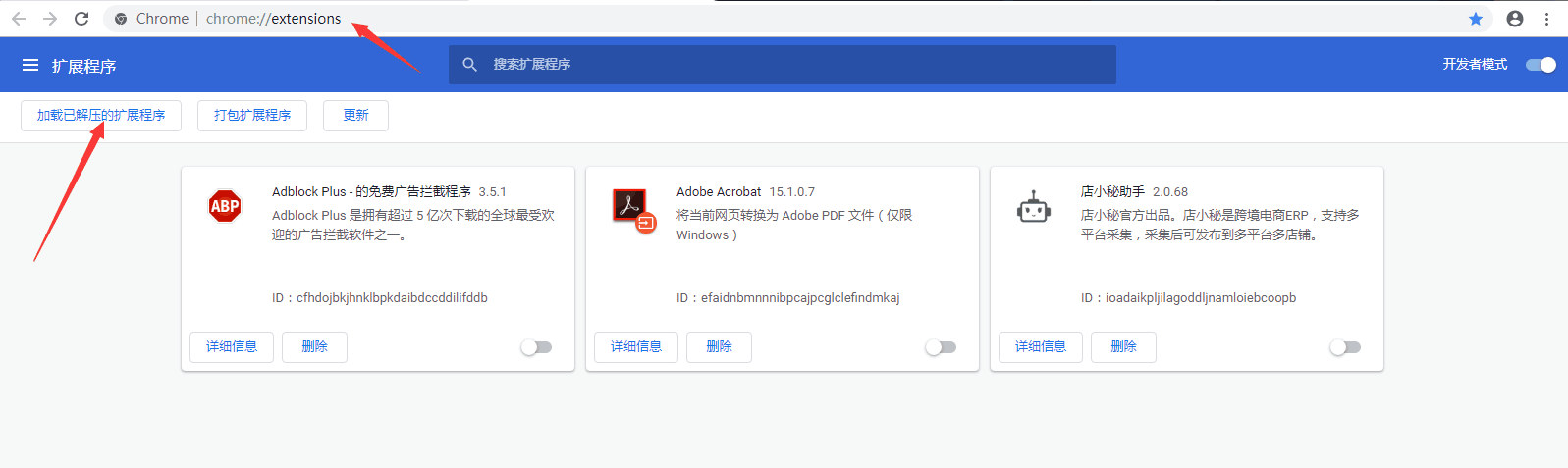Click the 店小秘助手 robot icon
Screen dimensions: 1568x468
pyautogui.click(x=1034, y=207)
